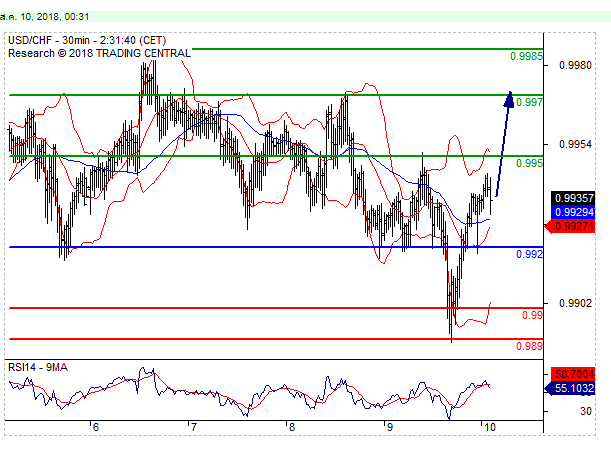Click the Research © 2018 TRADING CENTRAL text
This screenshot has height=449, width=611.
click(x=99, y=53)
